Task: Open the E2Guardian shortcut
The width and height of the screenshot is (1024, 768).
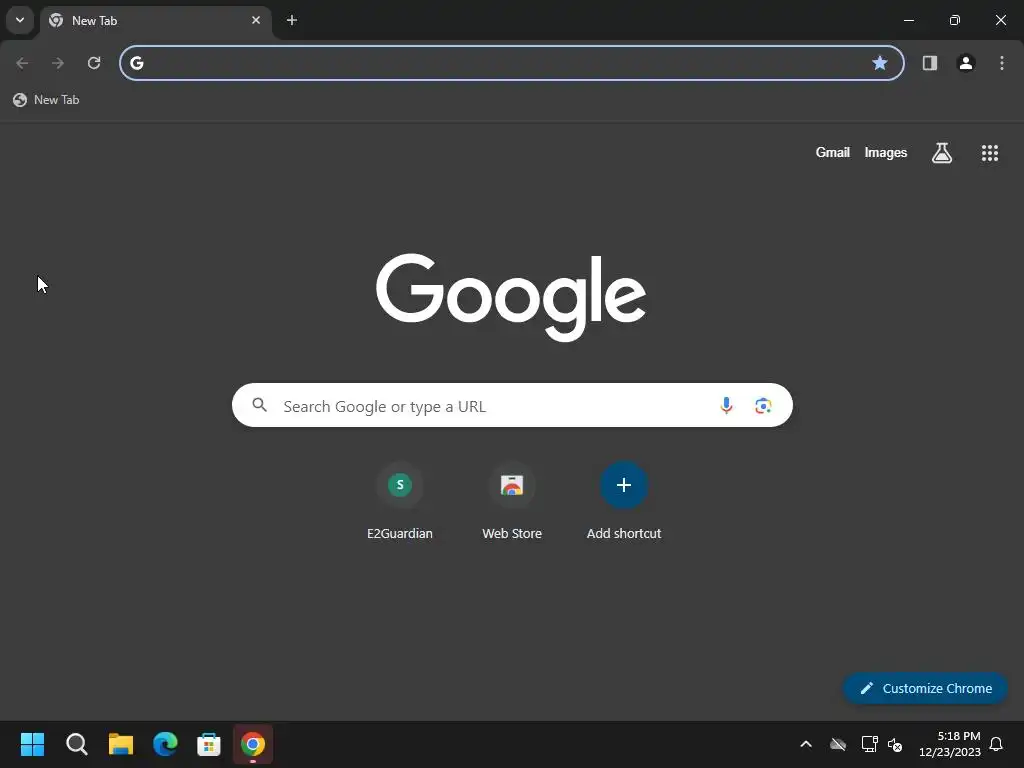Action: coord(400,501)
